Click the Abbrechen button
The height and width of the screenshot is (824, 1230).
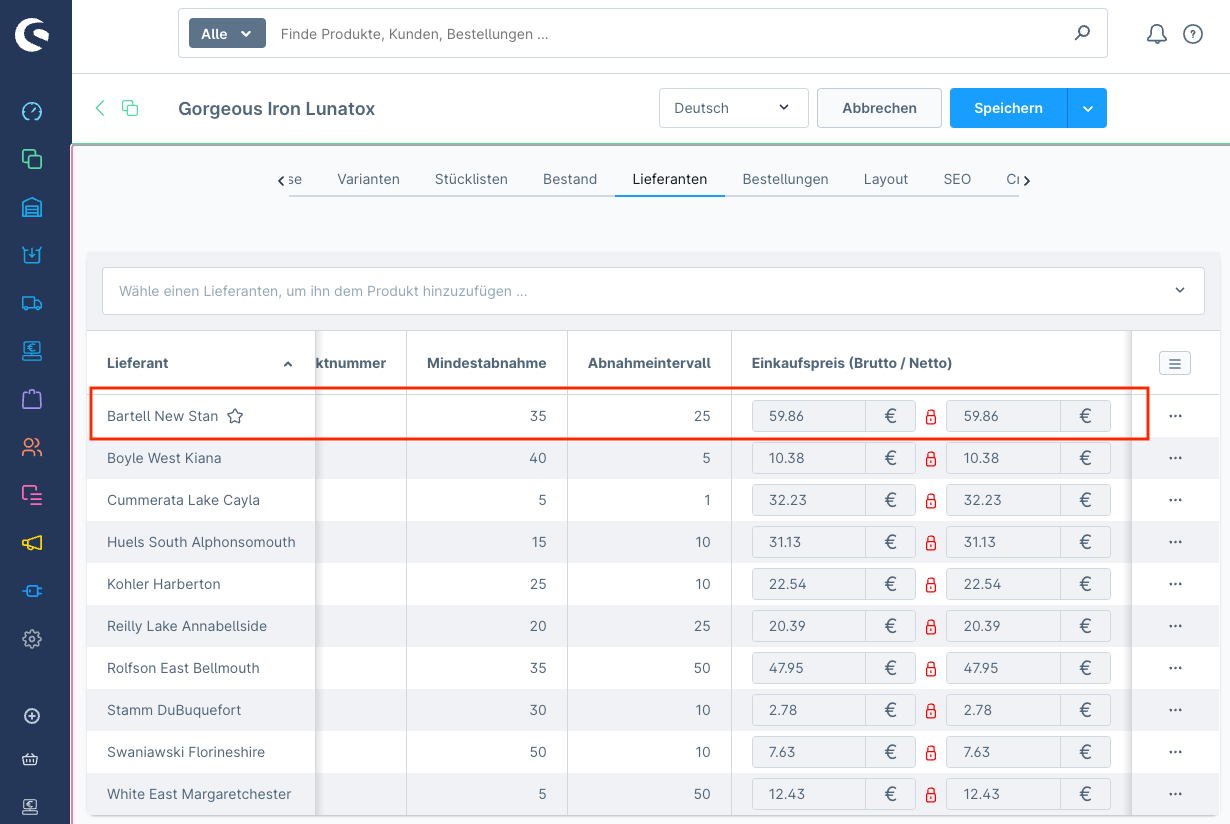pos(880,108)
